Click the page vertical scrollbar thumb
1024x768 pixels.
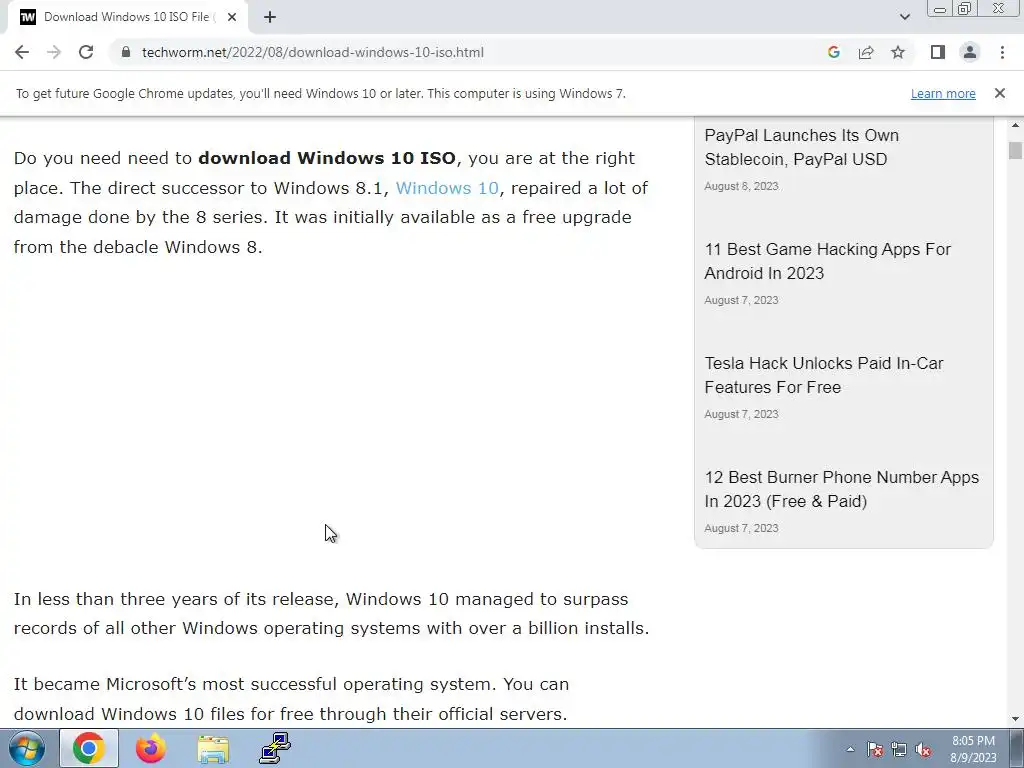click(x=1015, y=150)
